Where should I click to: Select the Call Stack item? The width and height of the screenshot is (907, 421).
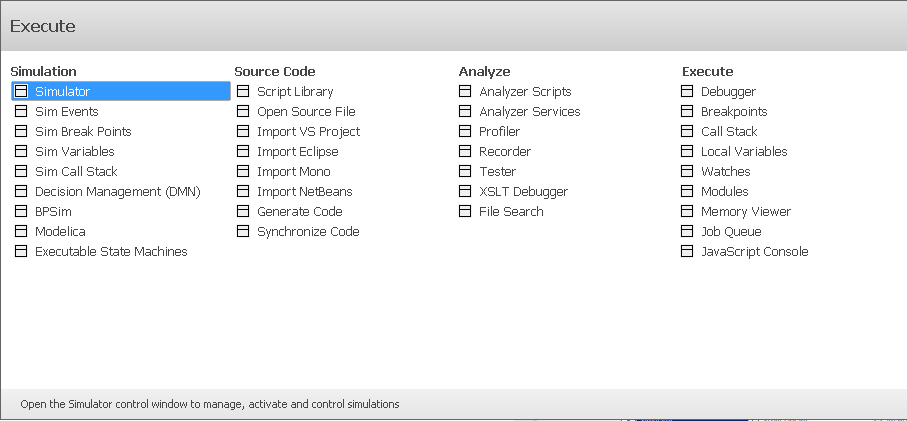pos(729,132)
